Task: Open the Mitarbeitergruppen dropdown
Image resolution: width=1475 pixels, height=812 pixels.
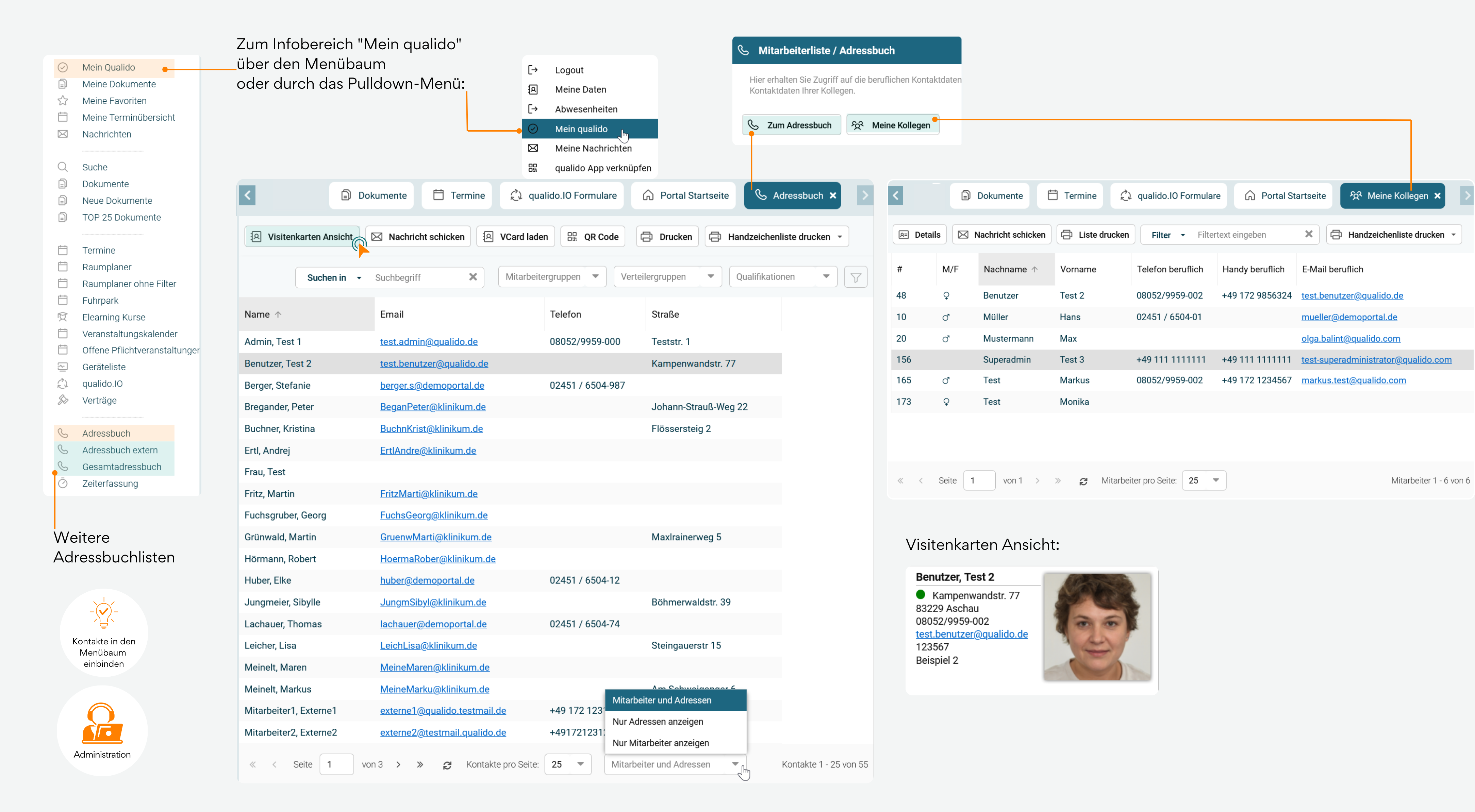Action: coord(552,277)
